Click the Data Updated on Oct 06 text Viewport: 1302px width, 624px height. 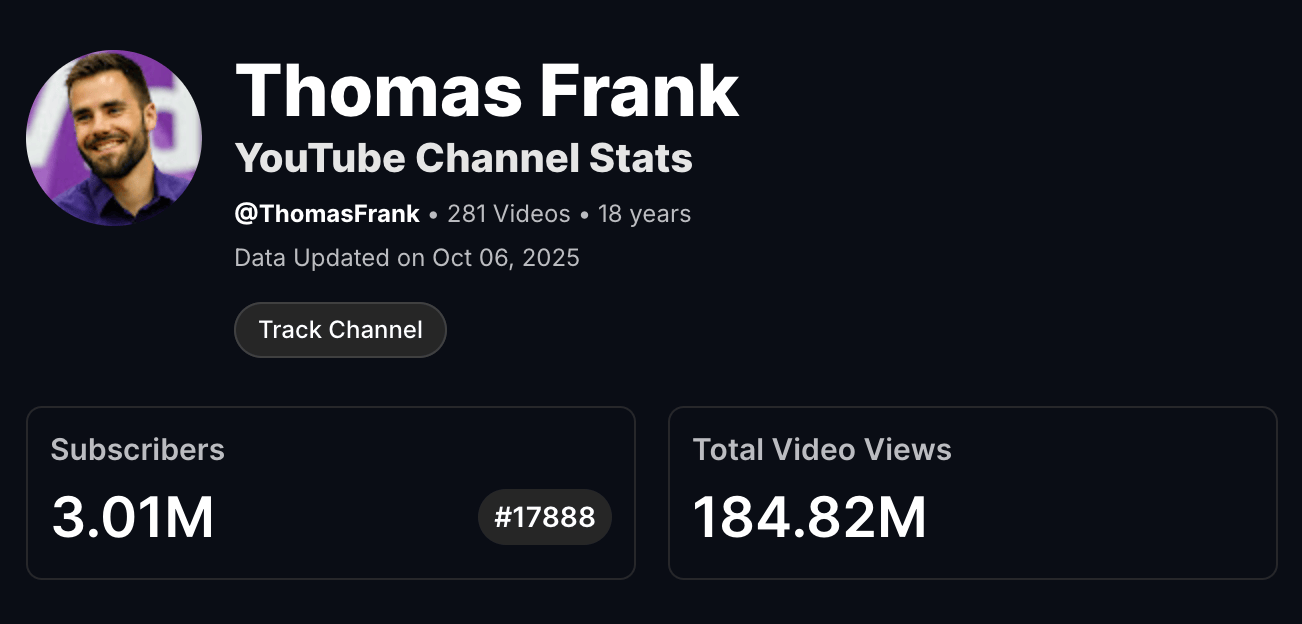click(405, 257)
